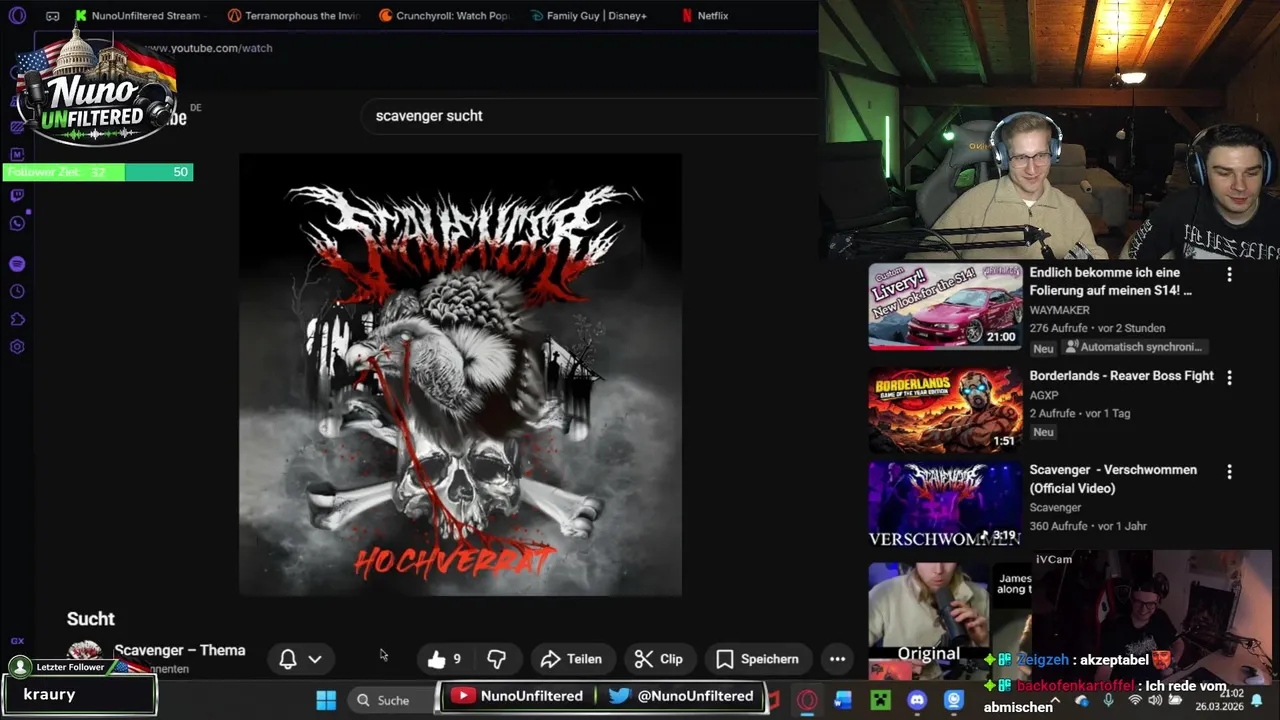Click title 'Endlich bekomme ich eine Folierung'

(1111, 281)
